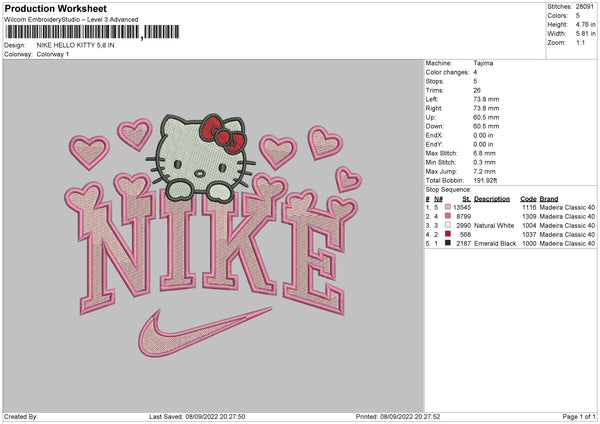Click the Page 1 of 1 indicator
The height and width of the screenshot is (424, 600).
point(579,417)
